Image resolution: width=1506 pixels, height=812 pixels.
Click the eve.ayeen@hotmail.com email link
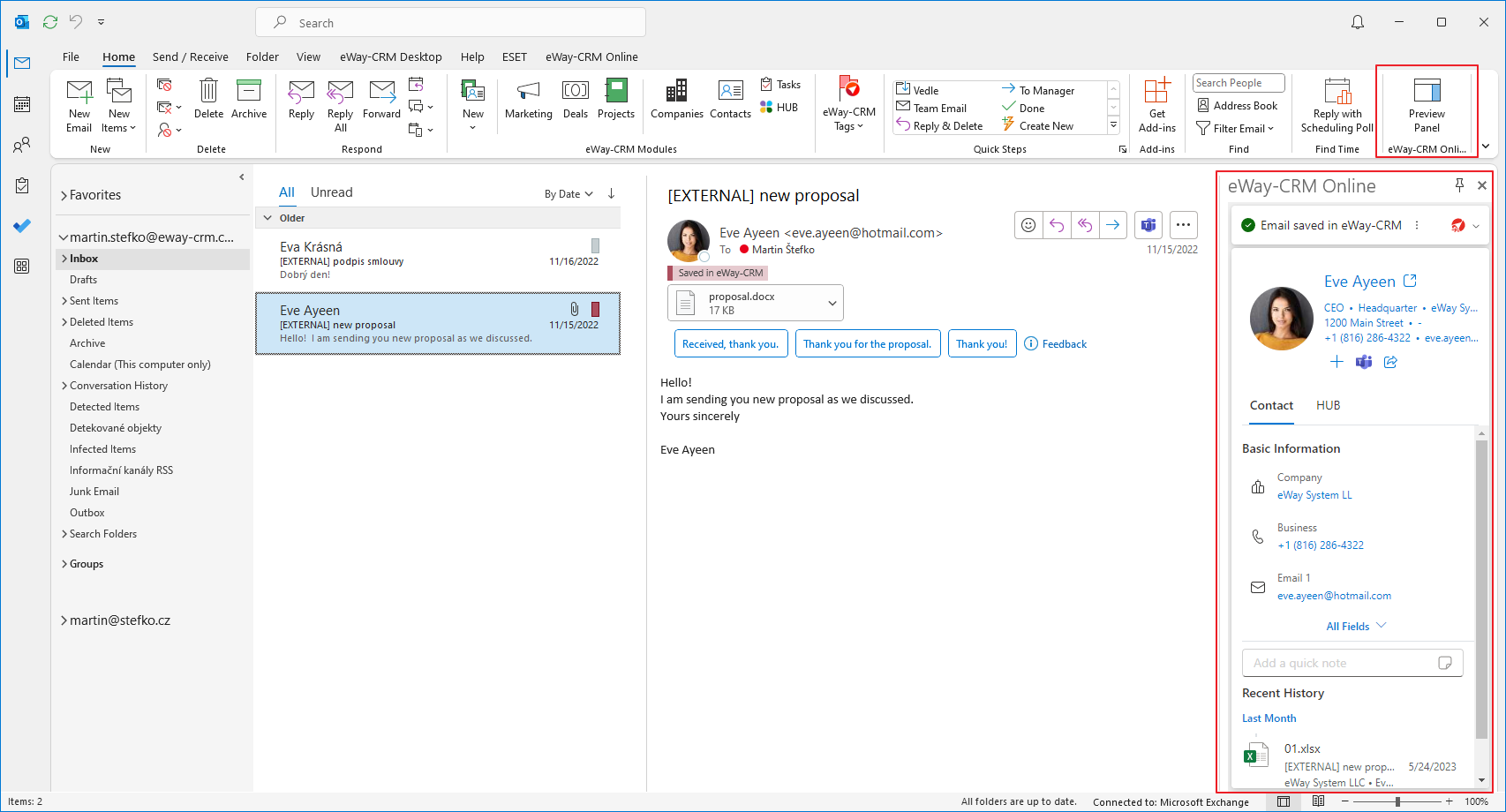(1334, 596)
